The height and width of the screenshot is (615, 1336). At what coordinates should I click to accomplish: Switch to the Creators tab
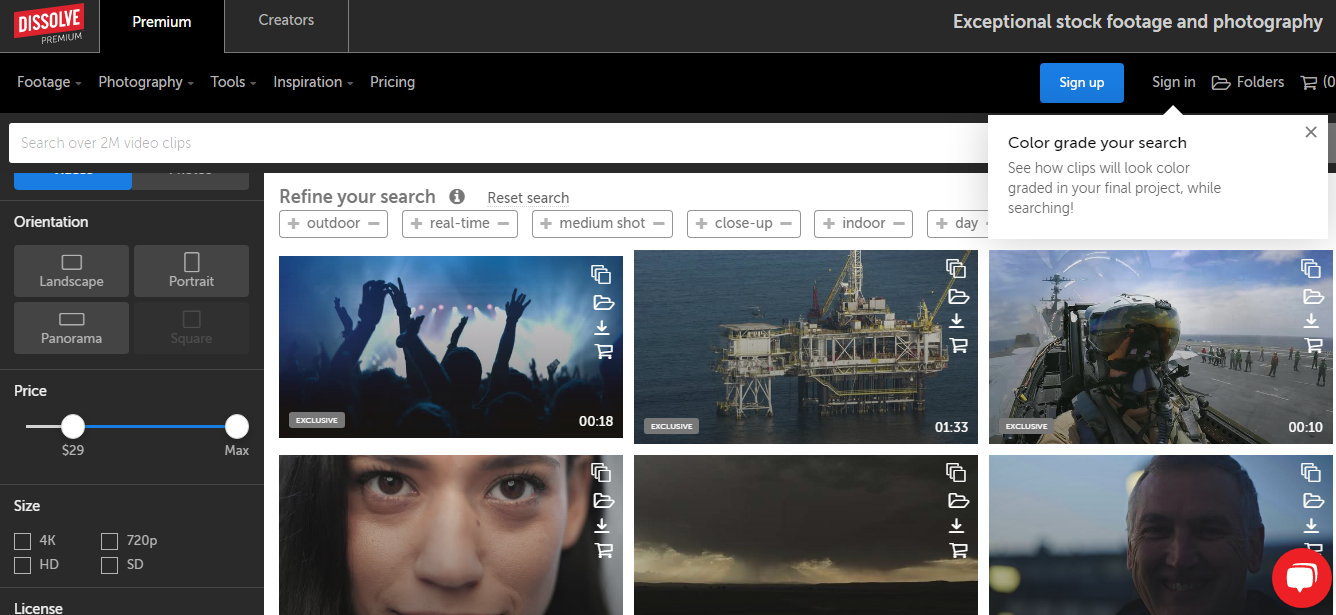286,20
